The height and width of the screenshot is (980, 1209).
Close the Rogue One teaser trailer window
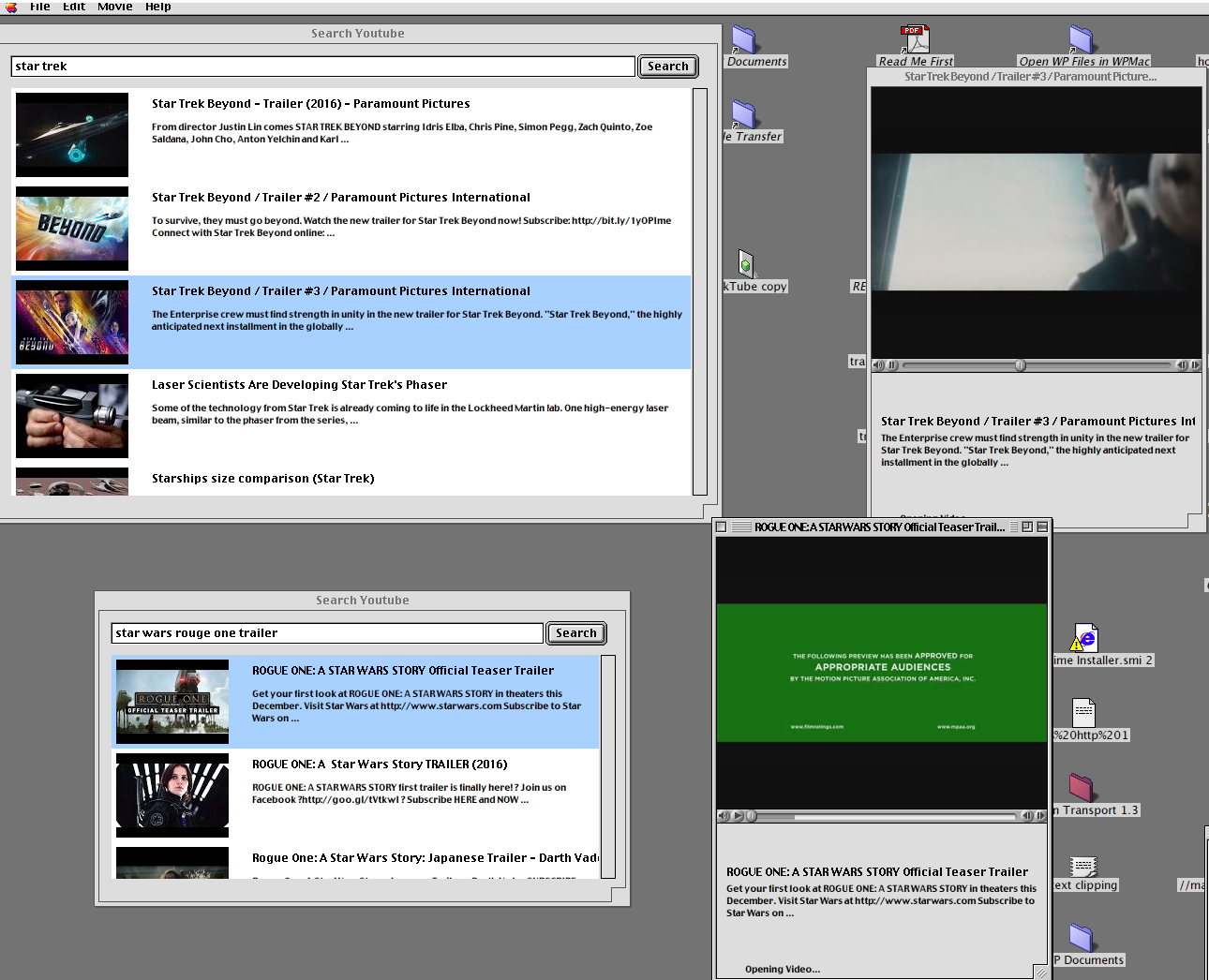722,527
